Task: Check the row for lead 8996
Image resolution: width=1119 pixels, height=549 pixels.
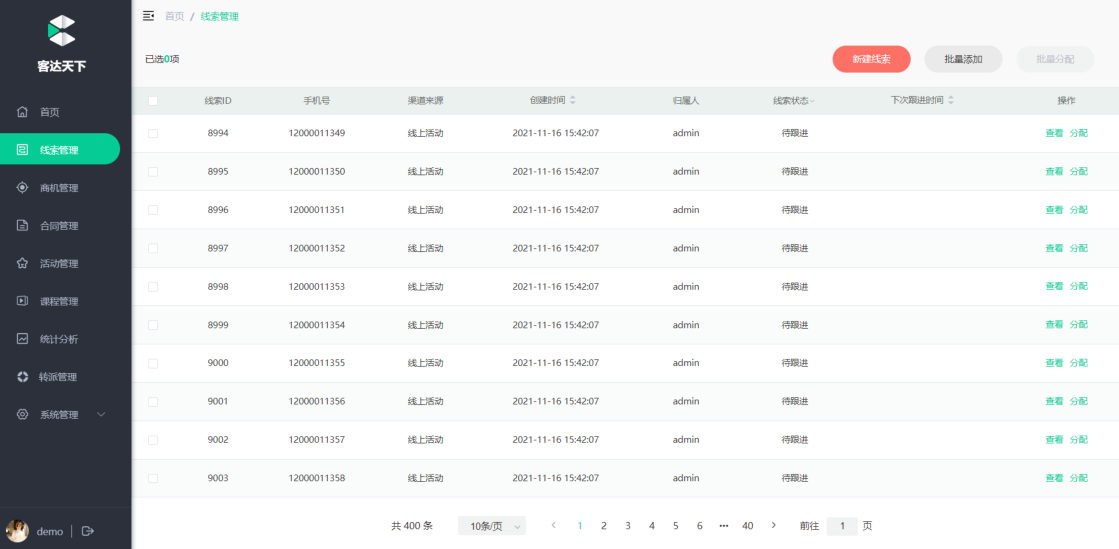Action: coord(153,210)
